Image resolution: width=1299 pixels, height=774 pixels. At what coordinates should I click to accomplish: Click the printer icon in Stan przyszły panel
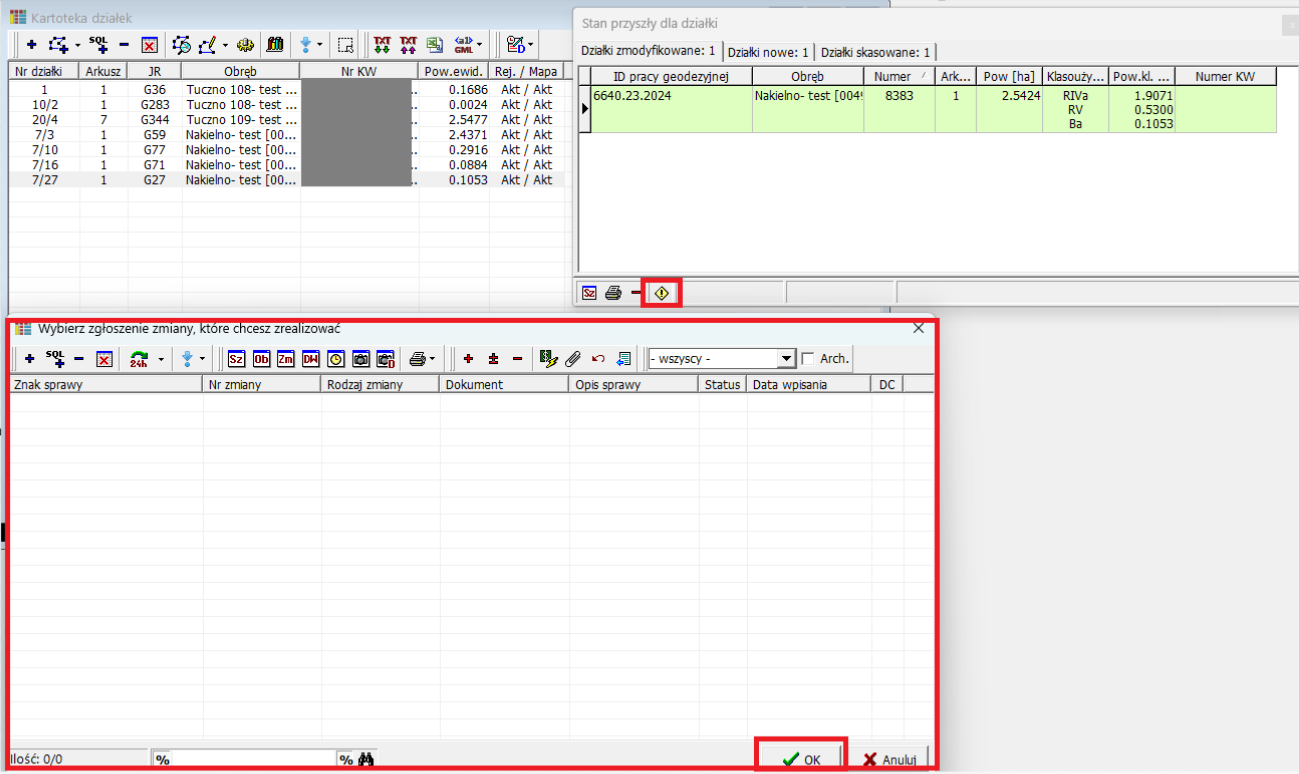[x=614, y=293]
